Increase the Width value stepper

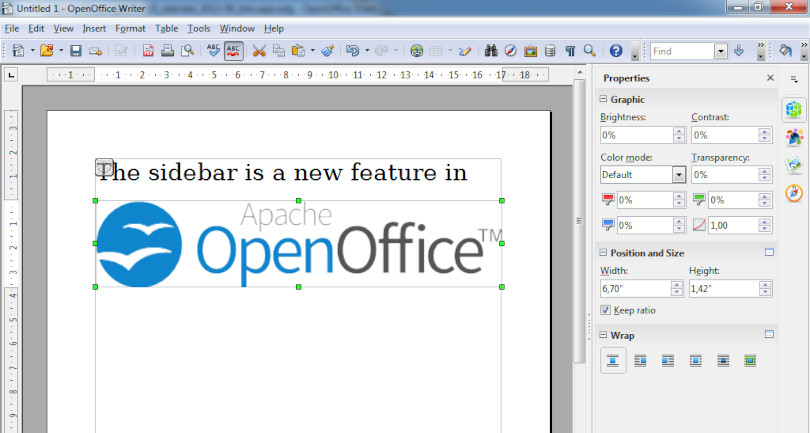[677, 285]
